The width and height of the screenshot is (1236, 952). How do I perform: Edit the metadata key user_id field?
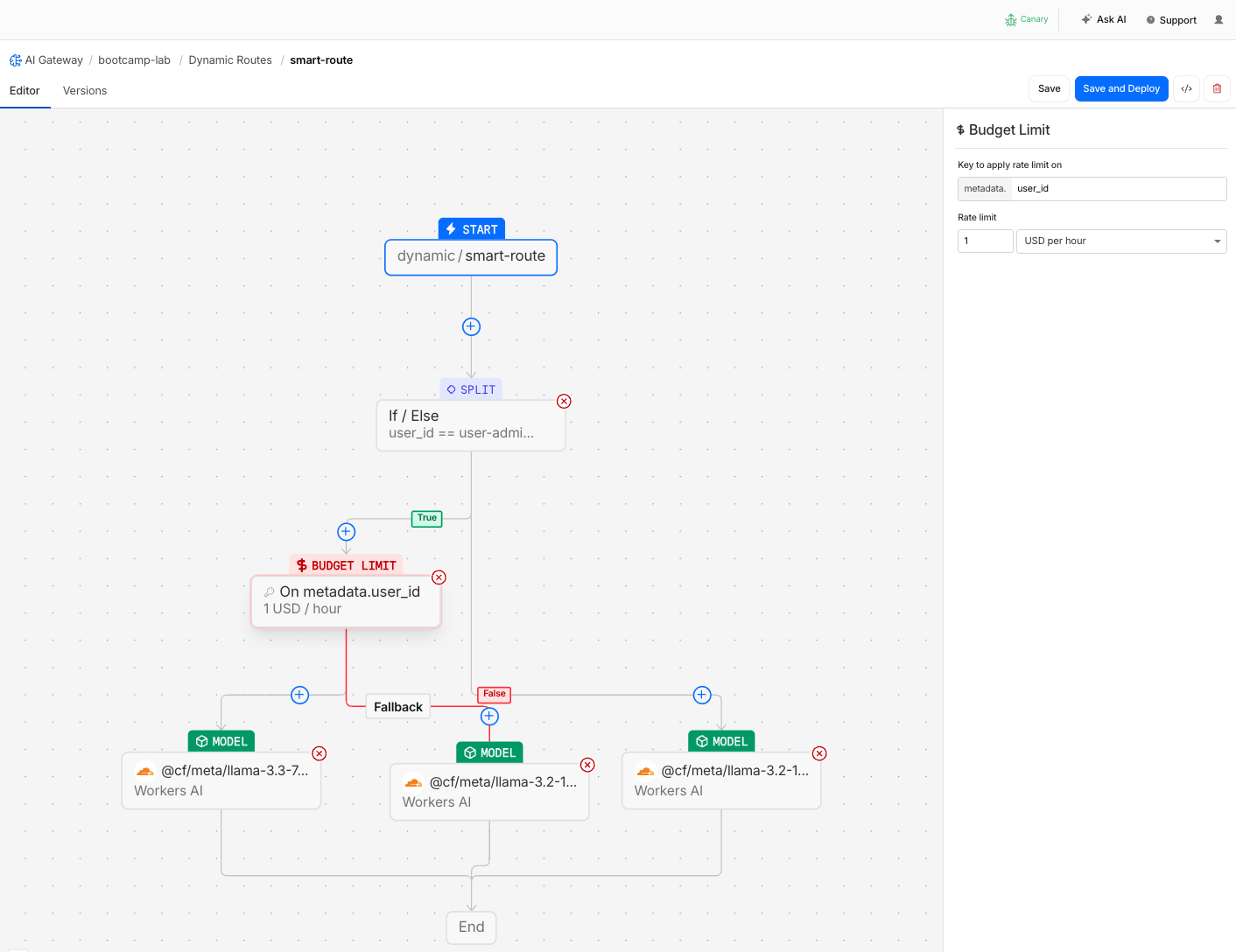pyautogui.click(x=1119, y=189)
